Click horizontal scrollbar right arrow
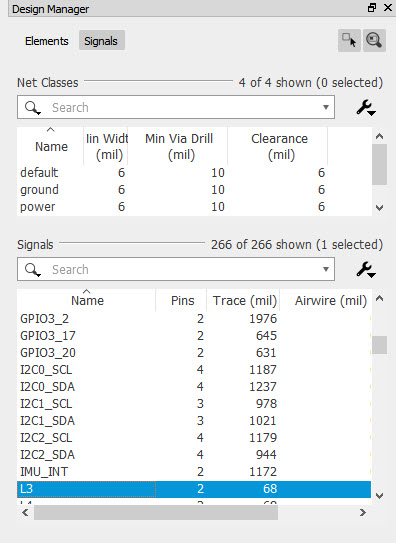The height and width of the screenshot is (543, 396). coord(362,512)
